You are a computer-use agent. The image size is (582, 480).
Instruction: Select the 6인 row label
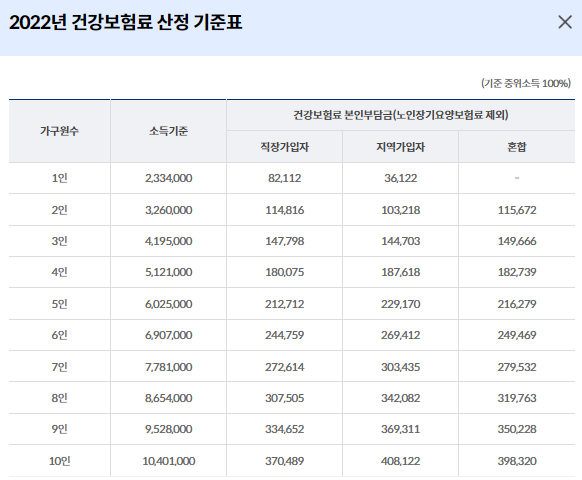point(59,335)
